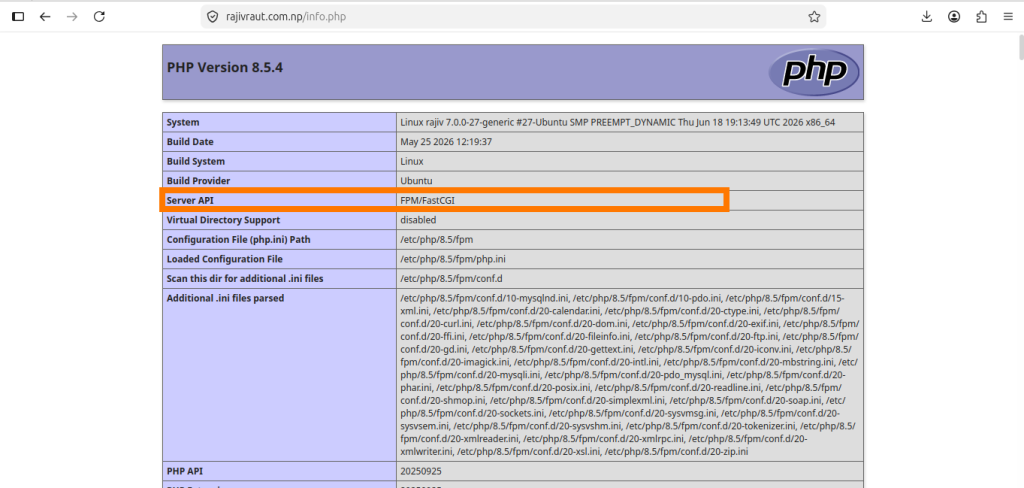Image resolution: width=1024 pixels, height=488 pixels.
Task: Open the browser hamburger menu
Action: point(1008,17)
